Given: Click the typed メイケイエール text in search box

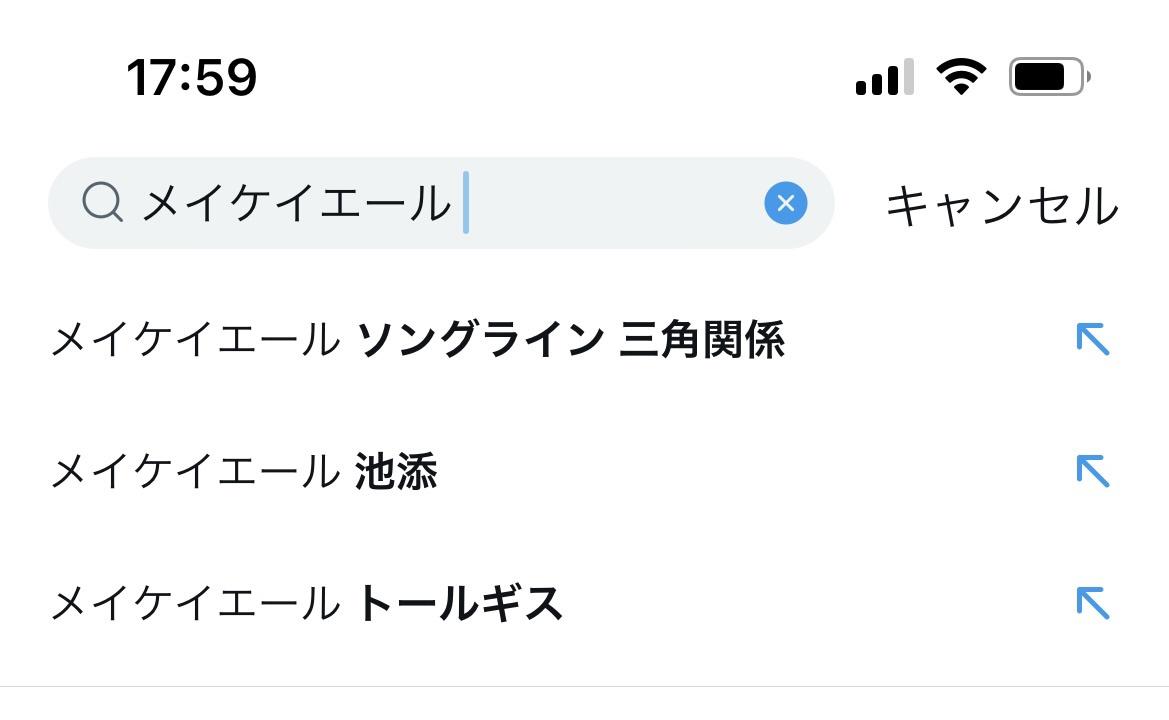Looking at the screenshot, I should tap(296, 204).
